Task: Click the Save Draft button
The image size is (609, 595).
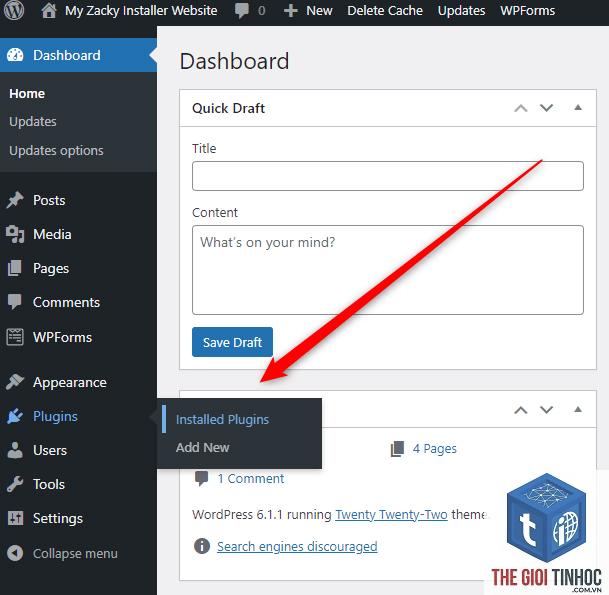Action: [232, 342]
